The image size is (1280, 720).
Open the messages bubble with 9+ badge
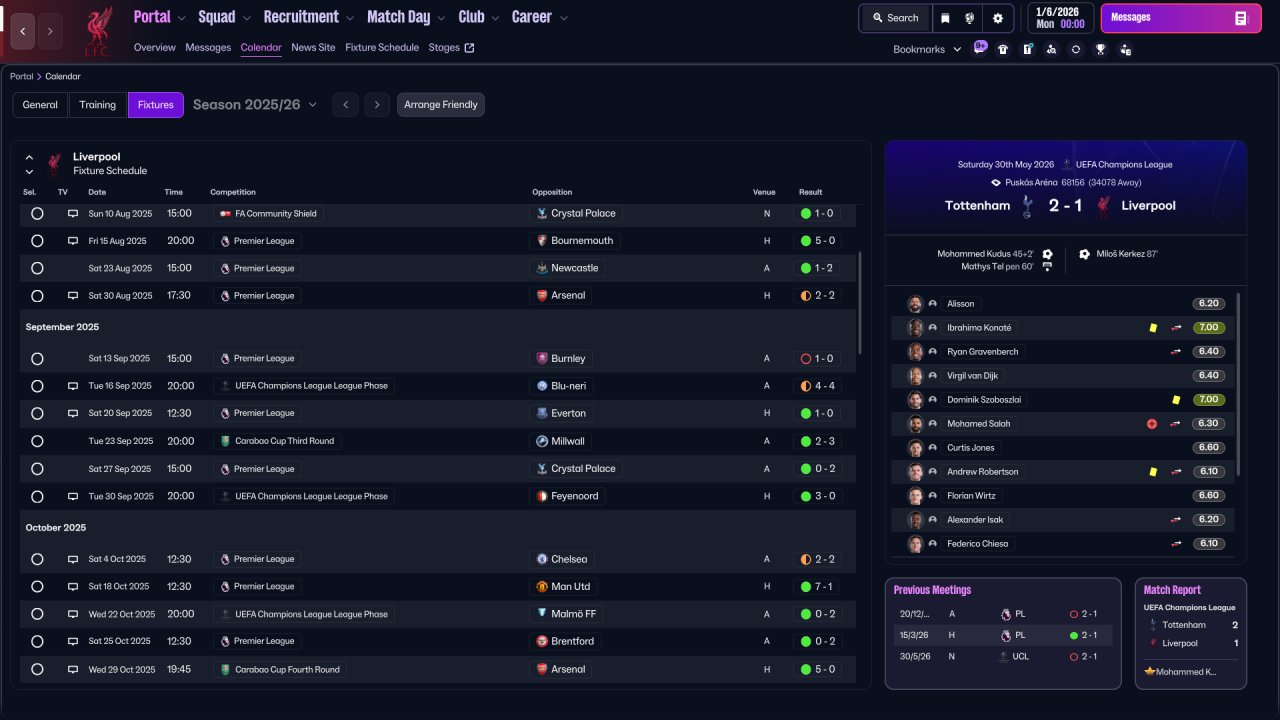click(979, 48)
